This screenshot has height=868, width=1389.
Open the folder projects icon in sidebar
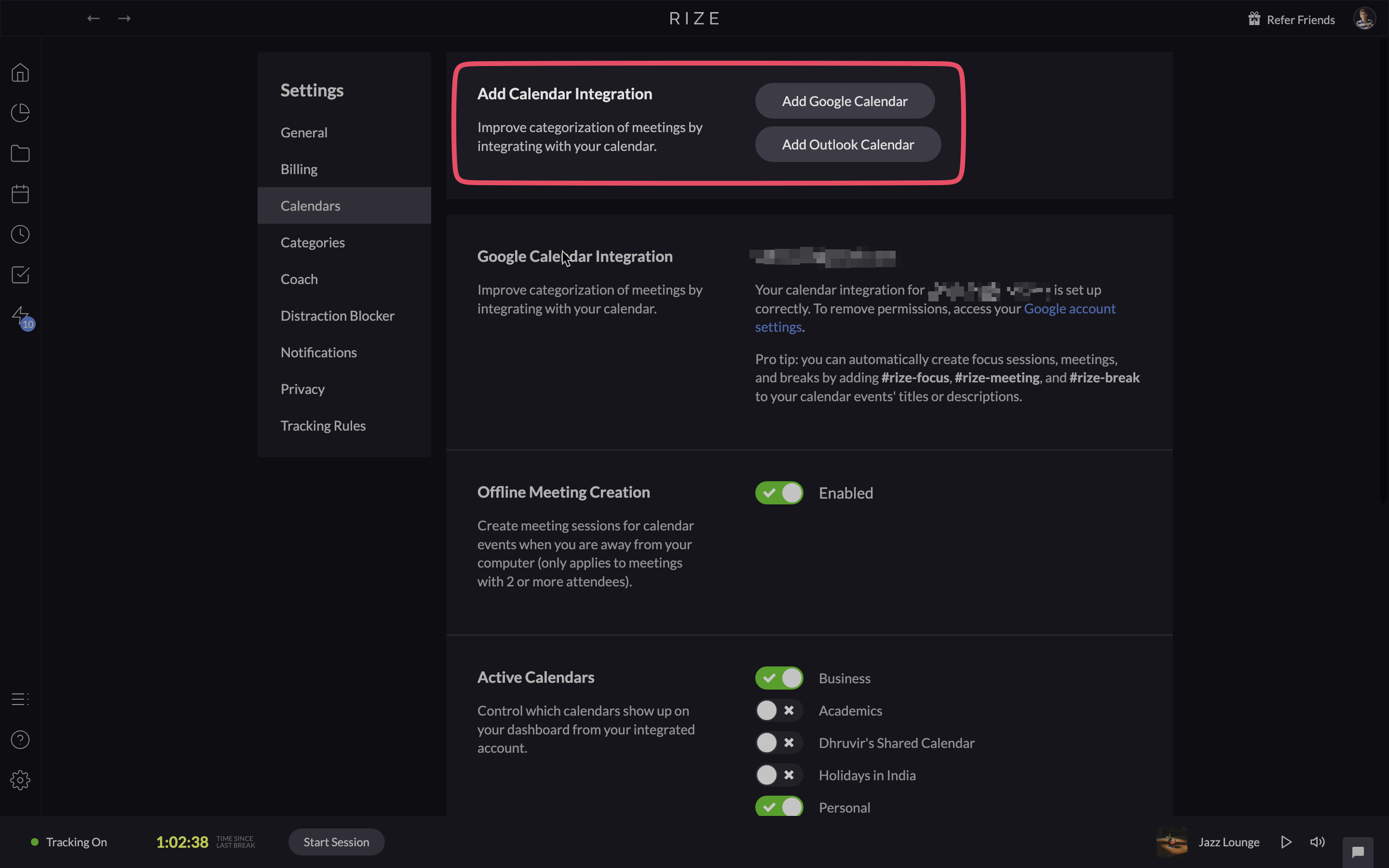tap(20, 153)
